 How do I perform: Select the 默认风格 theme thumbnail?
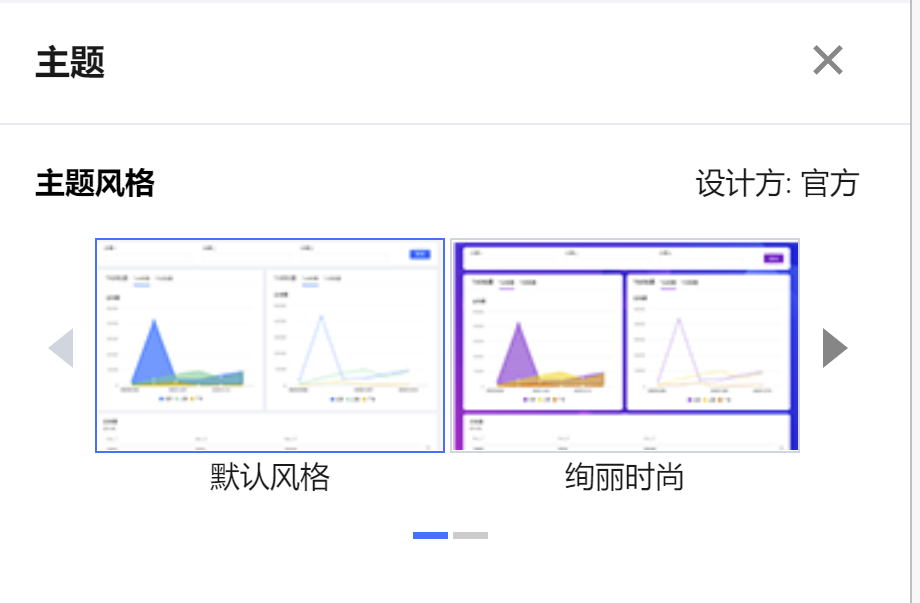pyautogui.click(x=270, y=345)
